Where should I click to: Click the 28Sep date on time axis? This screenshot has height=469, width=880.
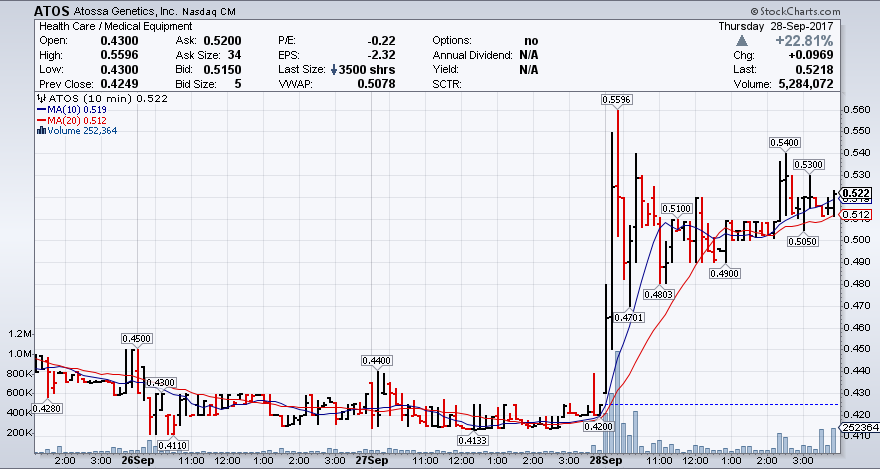[605, 461]
